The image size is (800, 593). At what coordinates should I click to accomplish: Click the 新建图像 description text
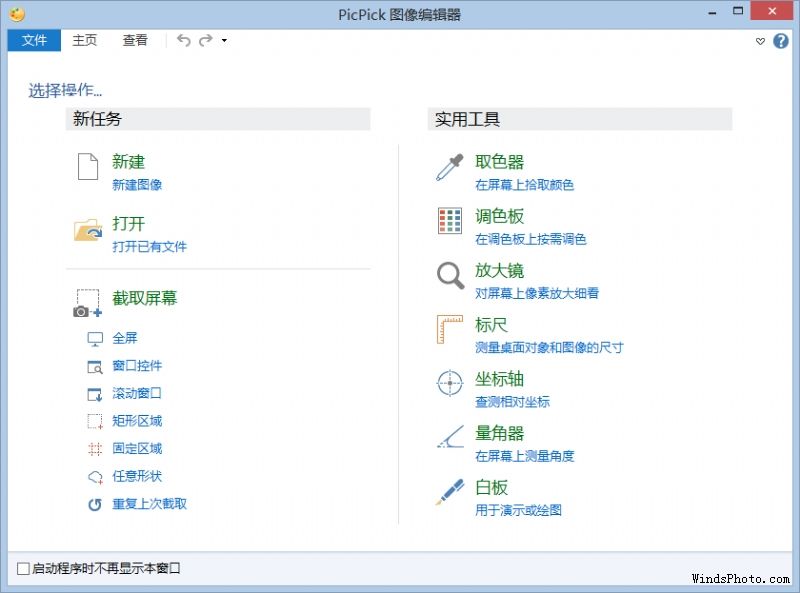point(137,185)
